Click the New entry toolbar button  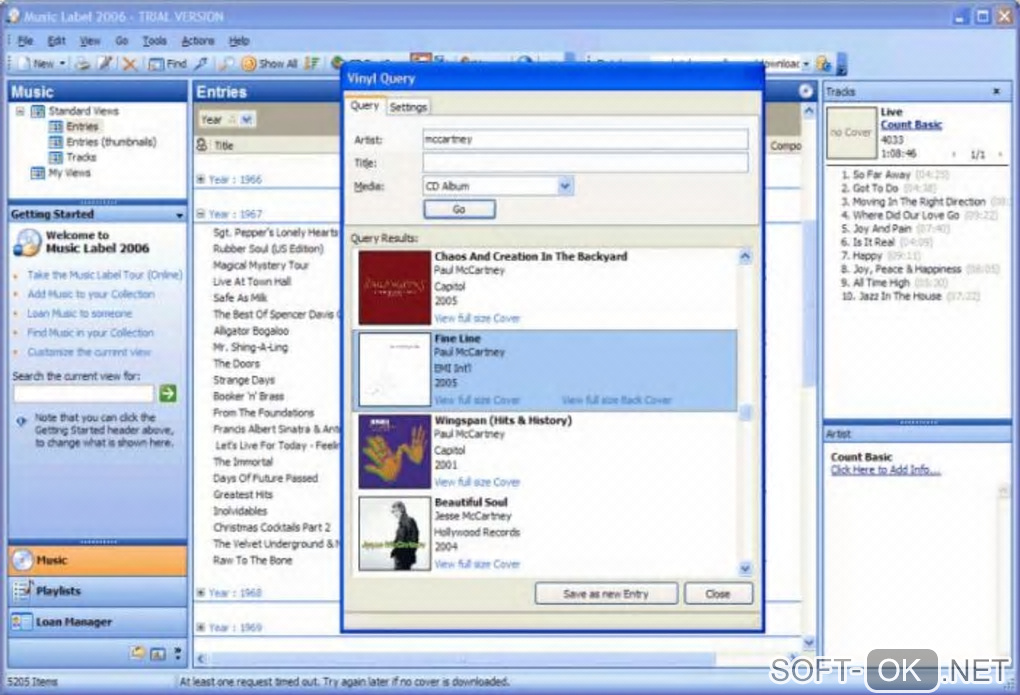38,64
